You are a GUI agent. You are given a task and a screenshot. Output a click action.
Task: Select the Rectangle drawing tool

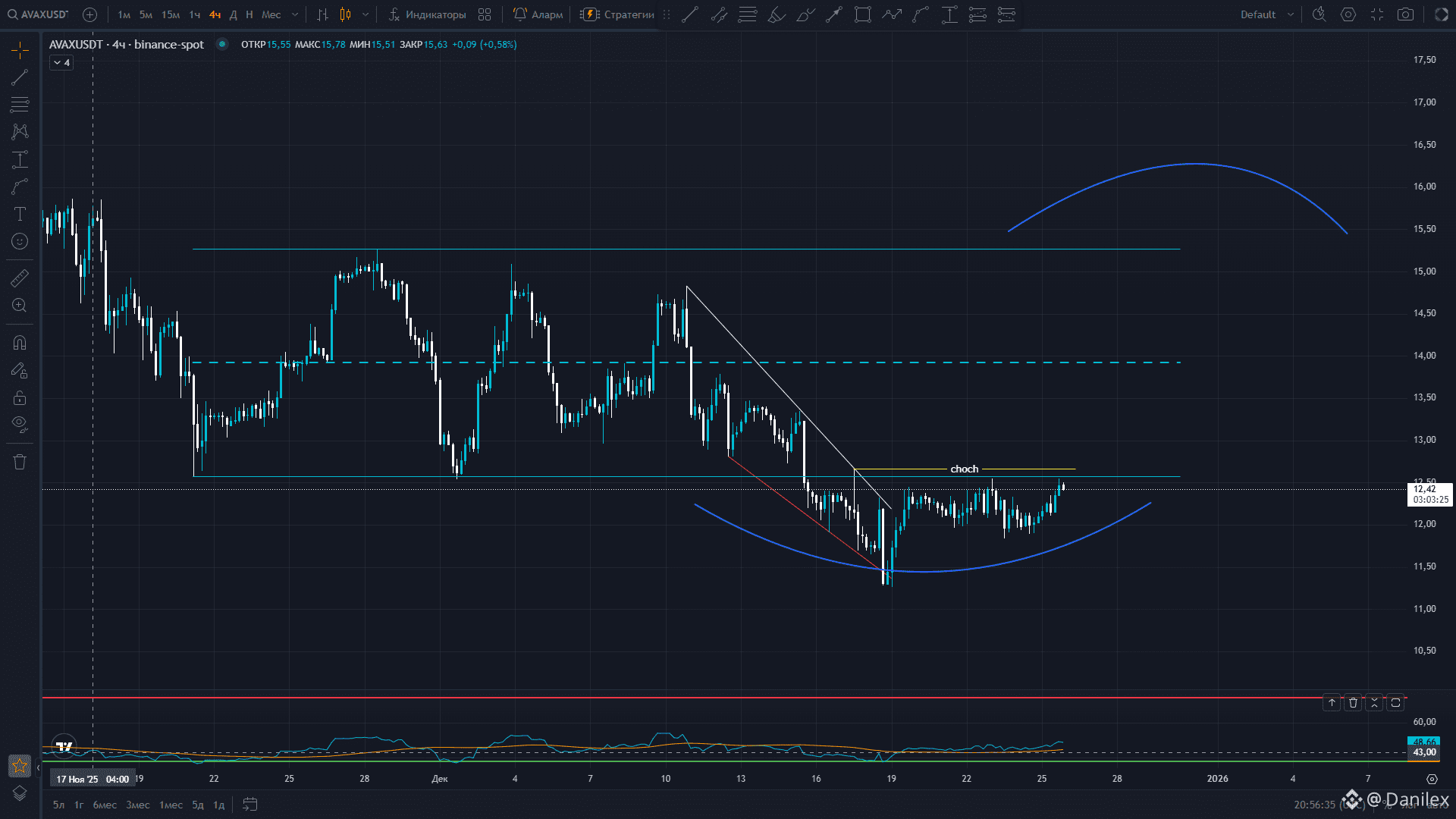[x=863, y=14]
